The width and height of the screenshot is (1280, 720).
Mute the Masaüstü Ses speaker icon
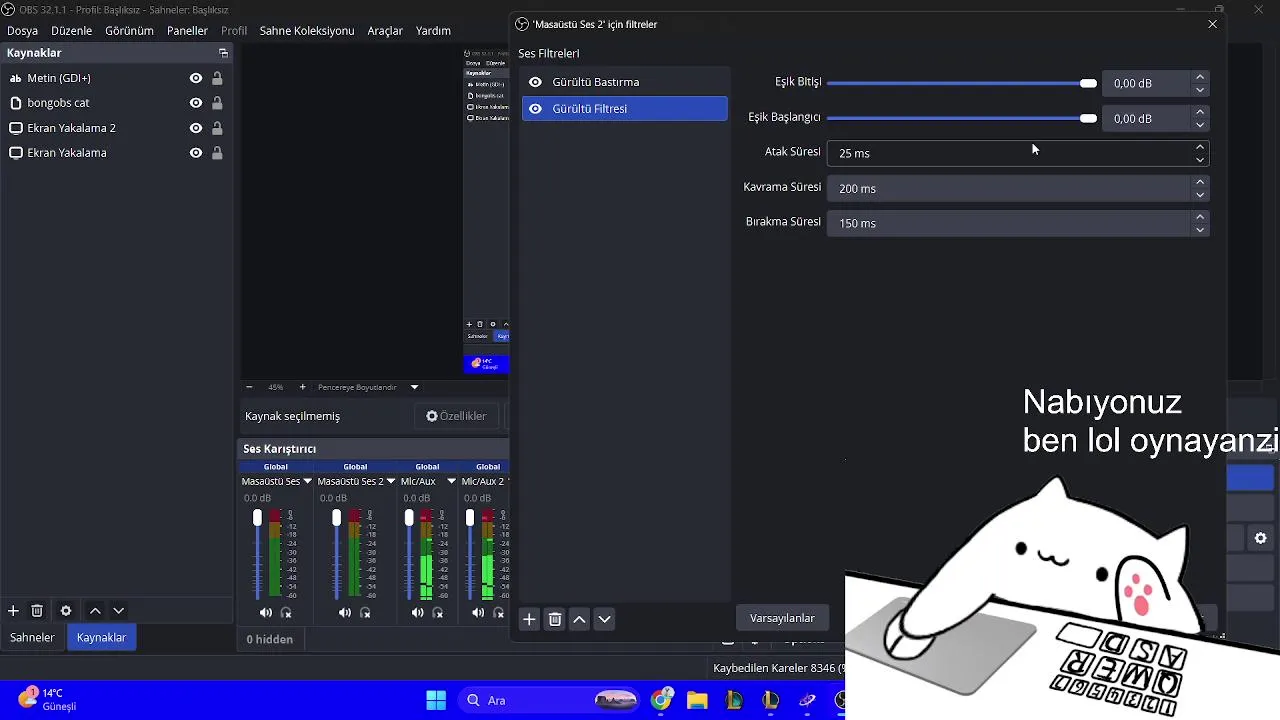coord(266,613)
